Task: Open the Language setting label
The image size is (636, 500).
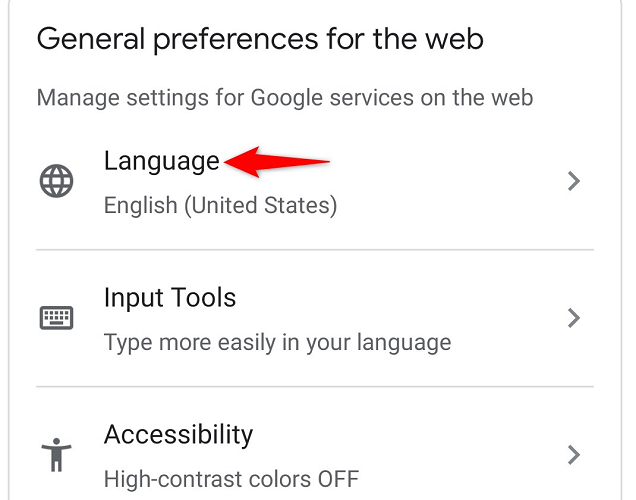Action: click(161, 161)
